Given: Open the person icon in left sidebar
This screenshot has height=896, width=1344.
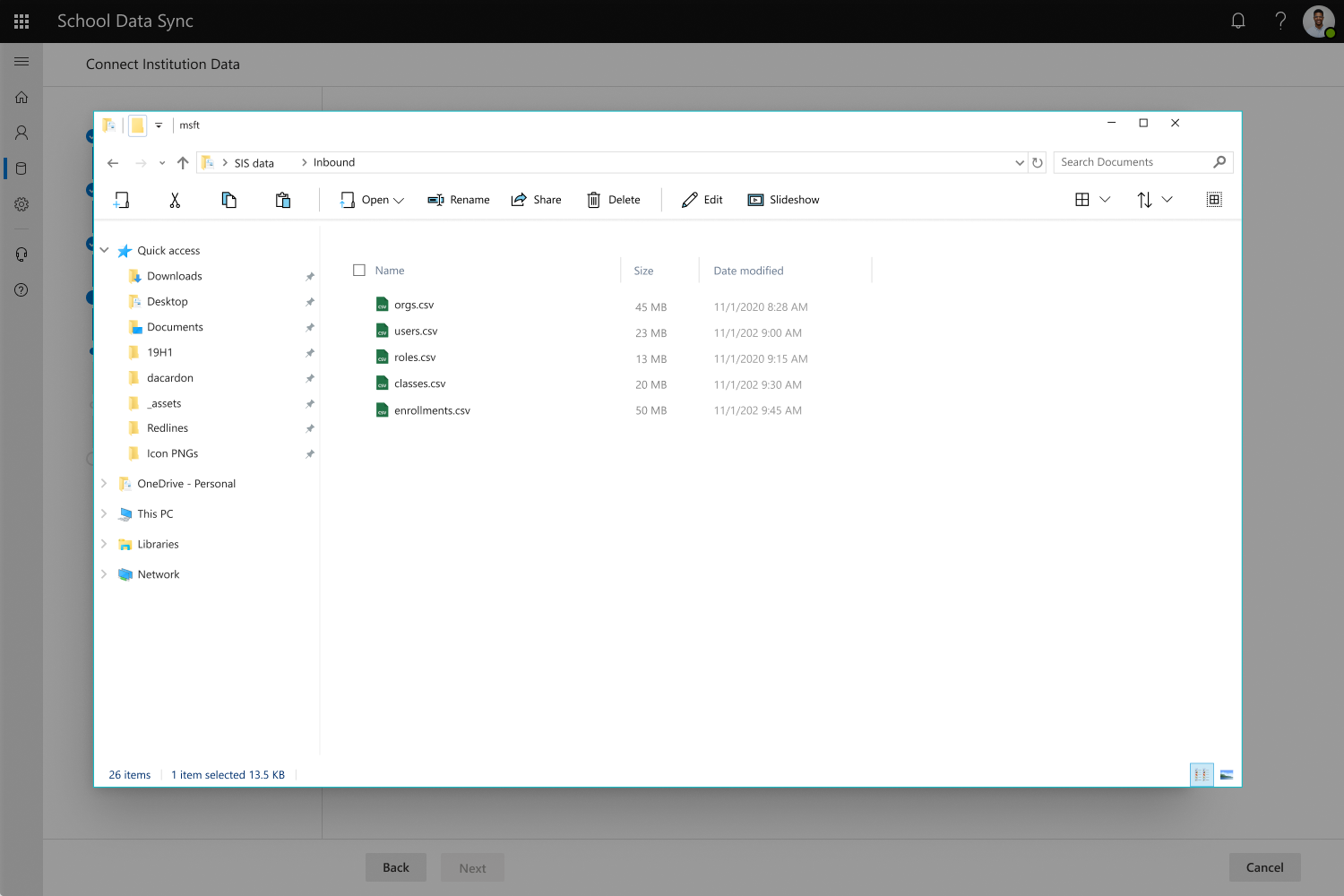Looking at the screenshot, I should 22,133.
